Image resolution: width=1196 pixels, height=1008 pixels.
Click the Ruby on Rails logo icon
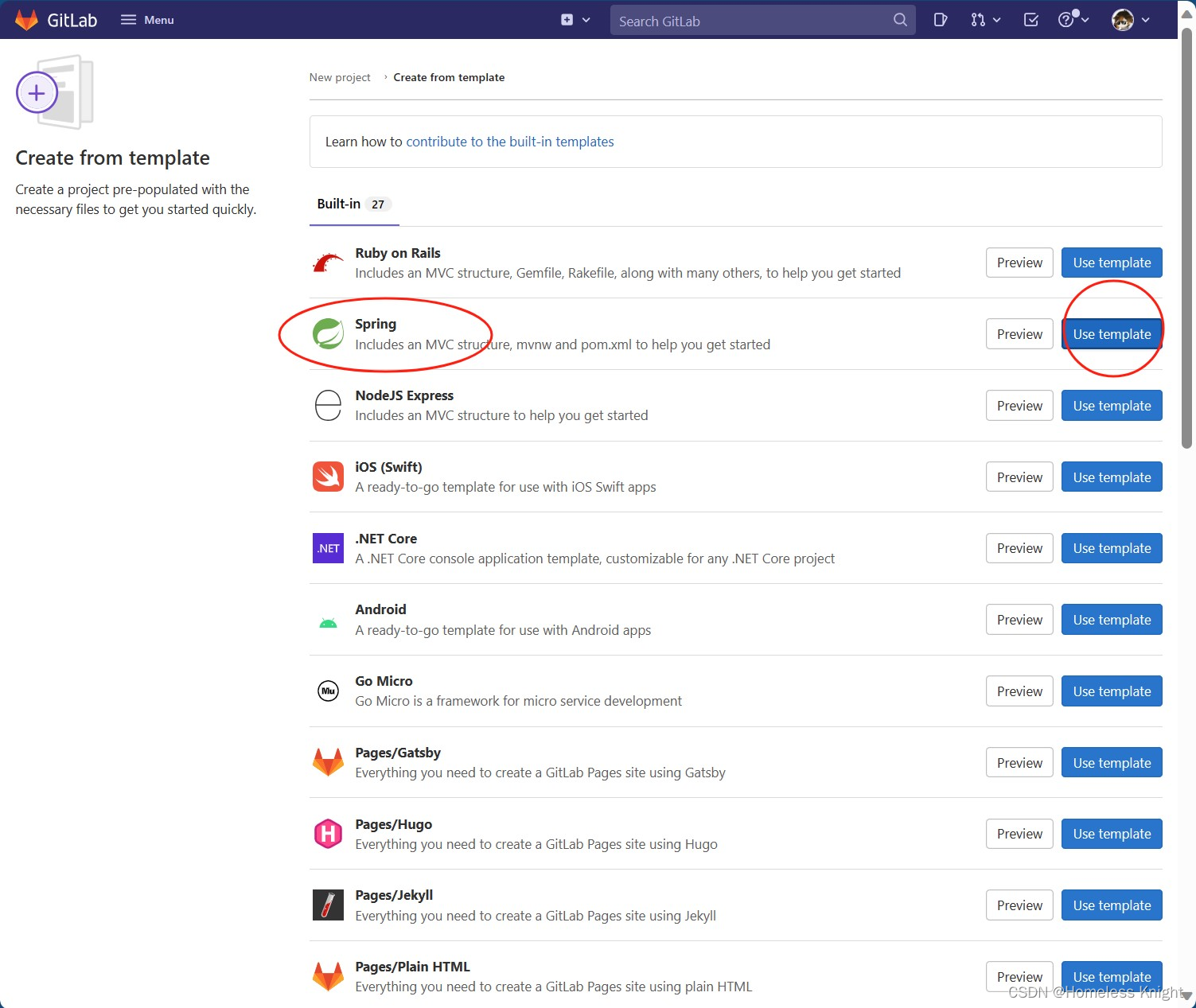point(328,263)
